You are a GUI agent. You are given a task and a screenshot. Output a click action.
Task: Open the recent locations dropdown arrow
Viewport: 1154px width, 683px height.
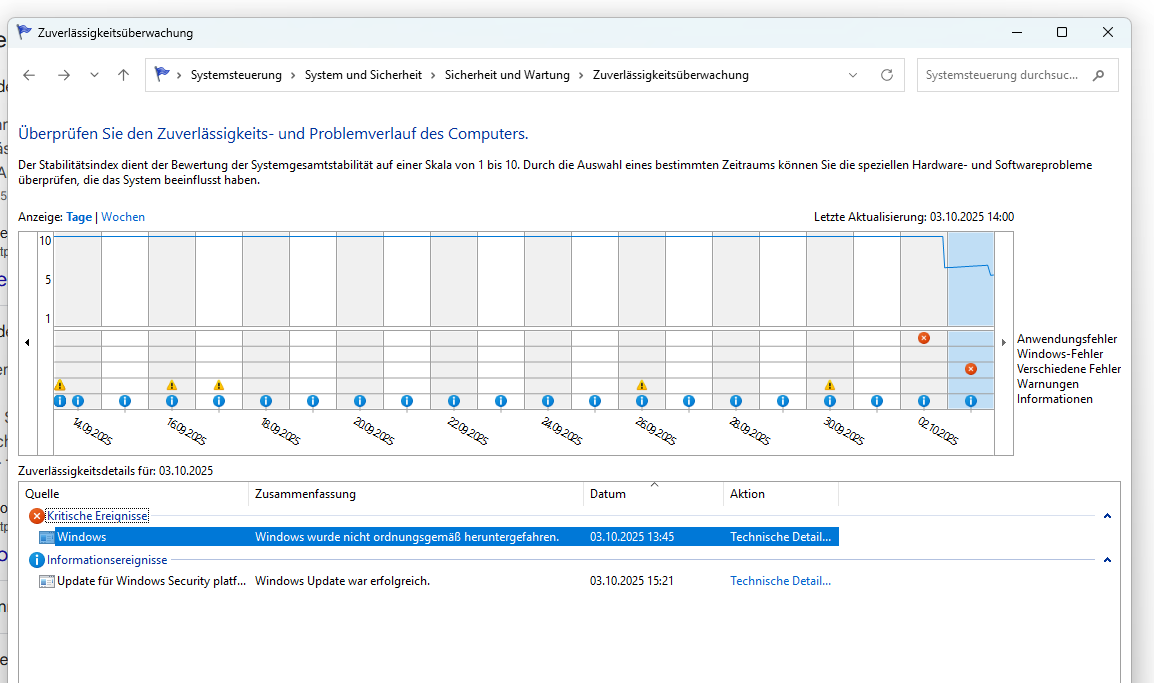94,75
